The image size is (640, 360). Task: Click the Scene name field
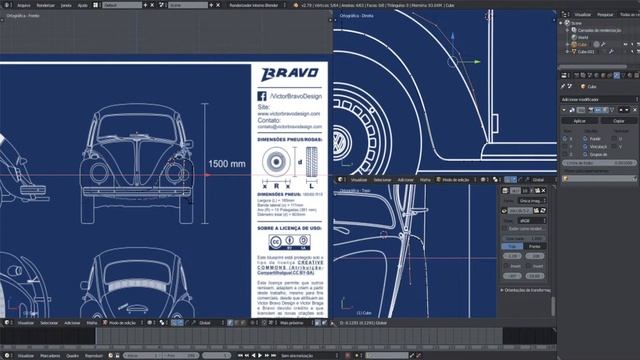(188, 5)
